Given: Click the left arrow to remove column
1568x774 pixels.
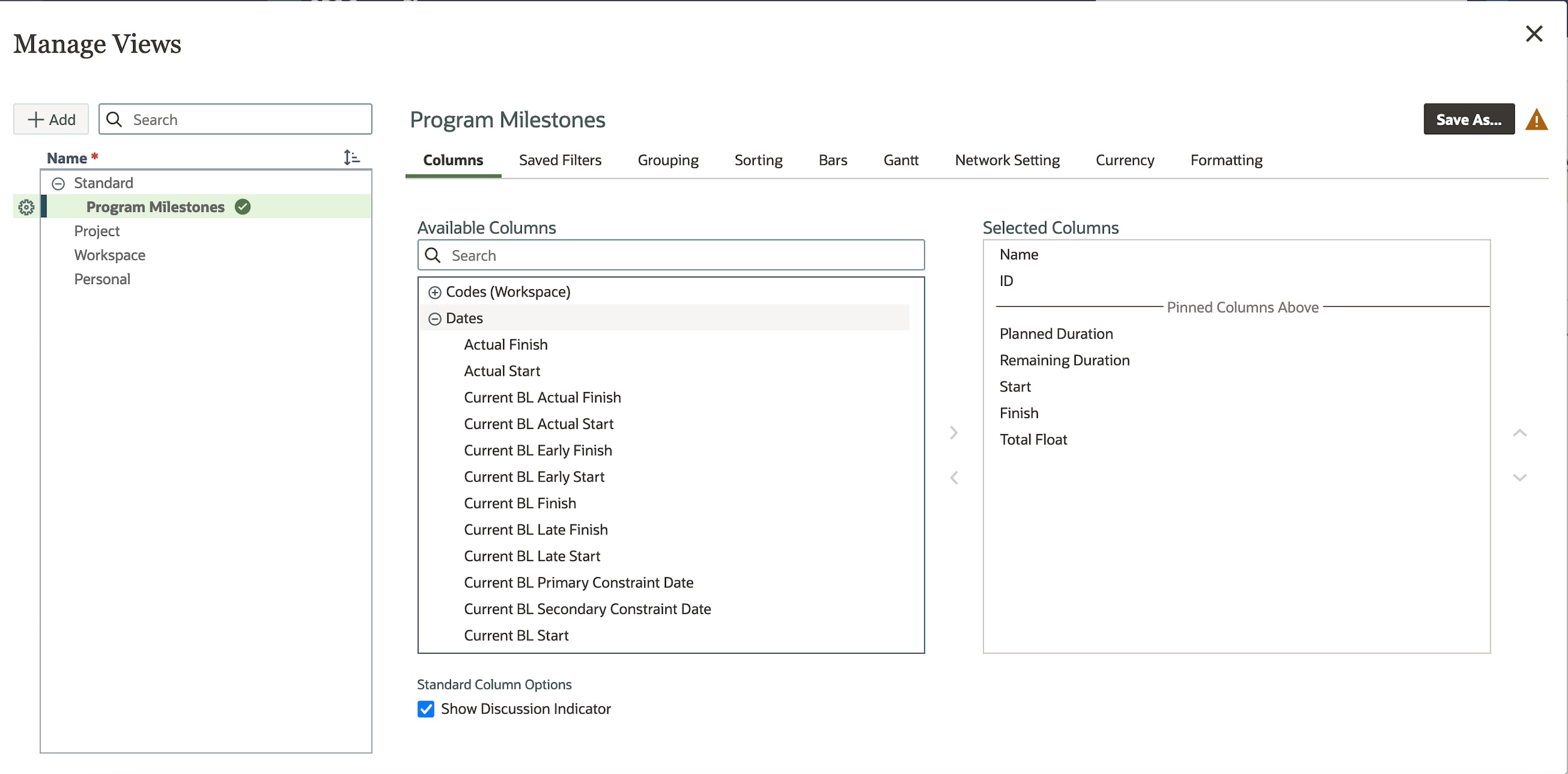Looking at the screenshot, I should pyautogui.click(x=953, y=478).
